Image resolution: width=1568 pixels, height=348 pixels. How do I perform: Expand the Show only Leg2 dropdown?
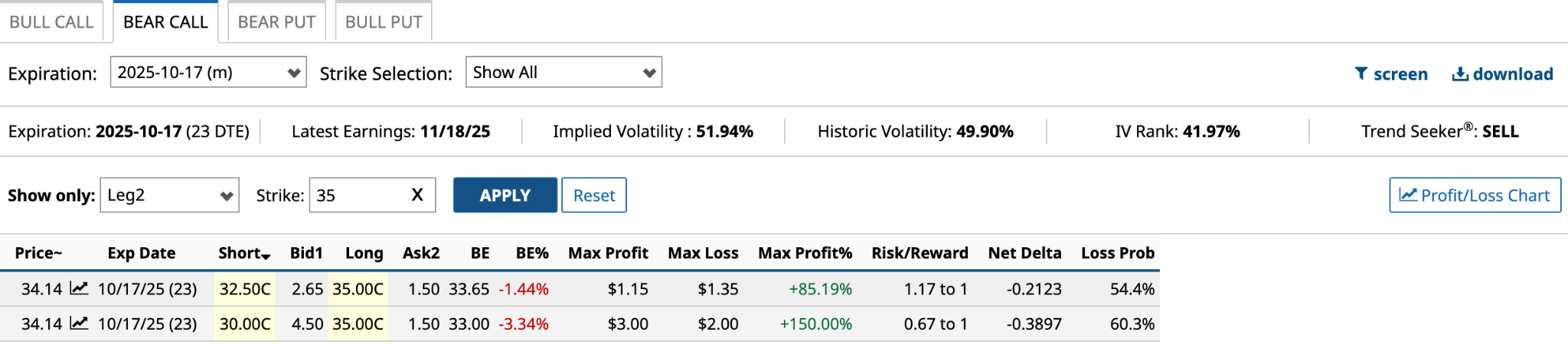click(x=169, y=195)
